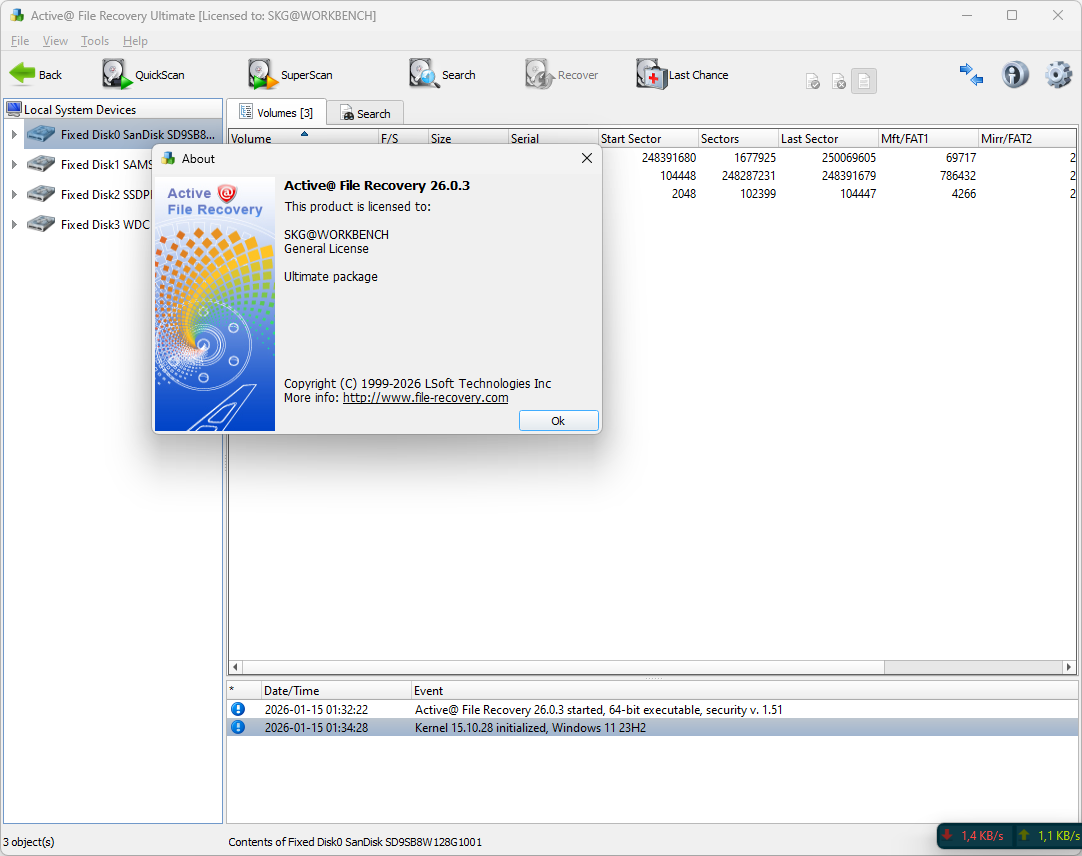Image resolution: width=1082 pixels, height=856 pixels.
Task: Open settings via the gear icon
Action: click(x=1059, y=75)
